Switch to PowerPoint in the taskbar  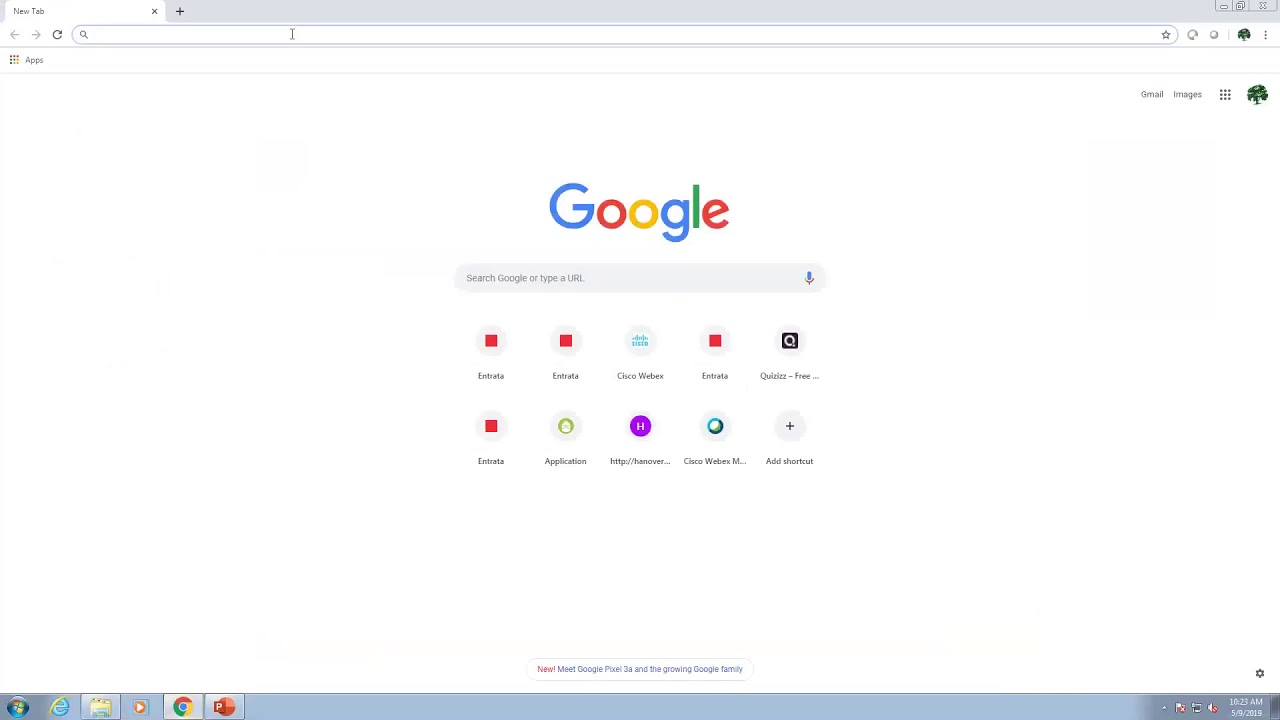click(224, 707)
